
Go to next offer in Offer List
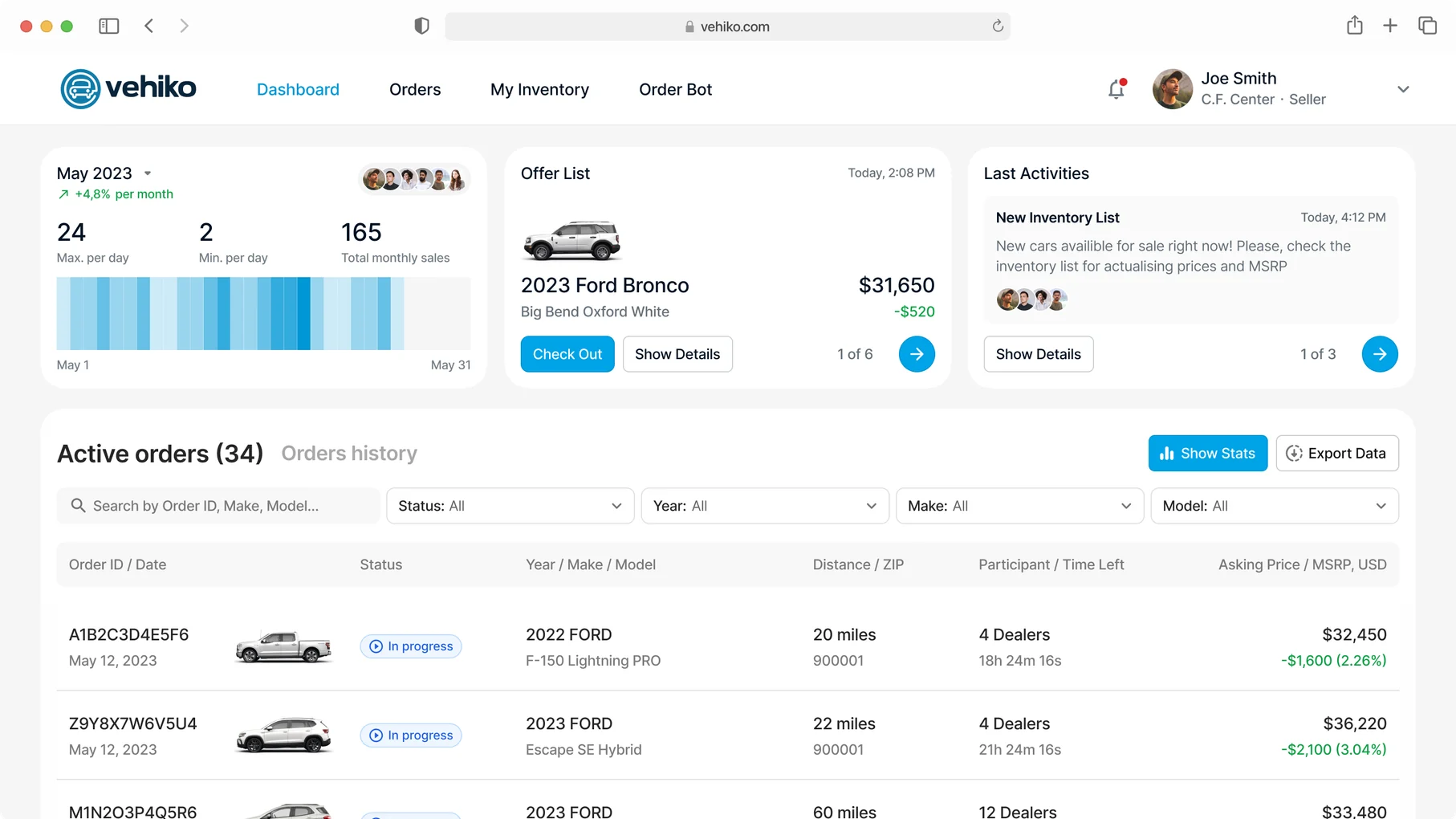(x=917, y=354)
